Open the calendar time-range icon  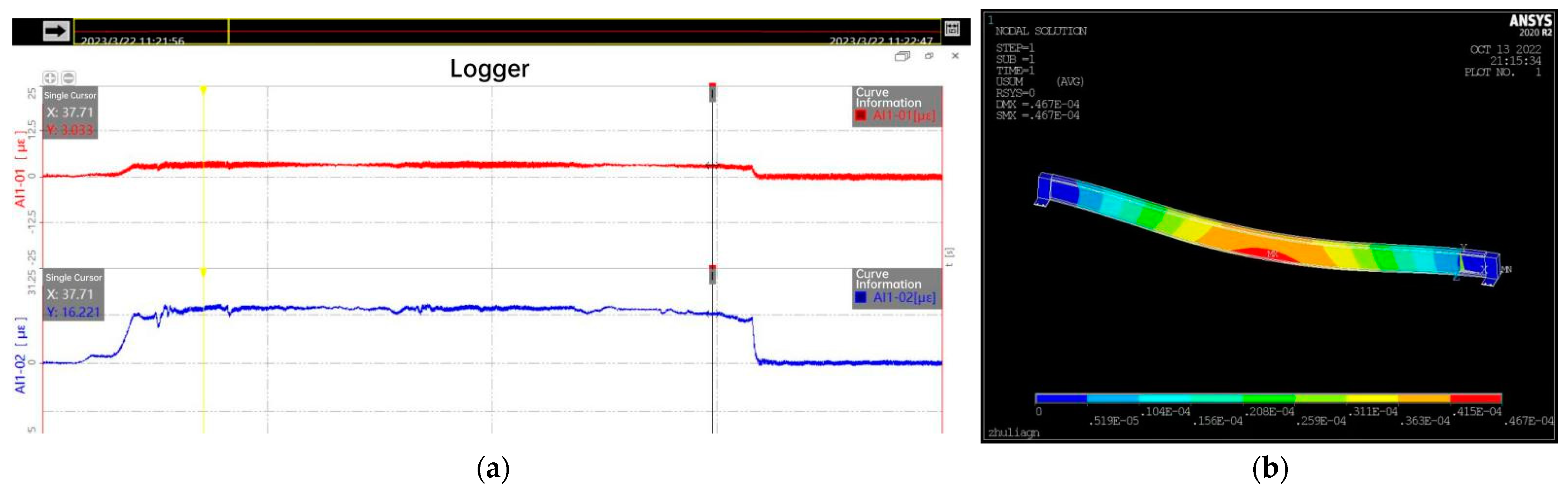coord(952,28)
